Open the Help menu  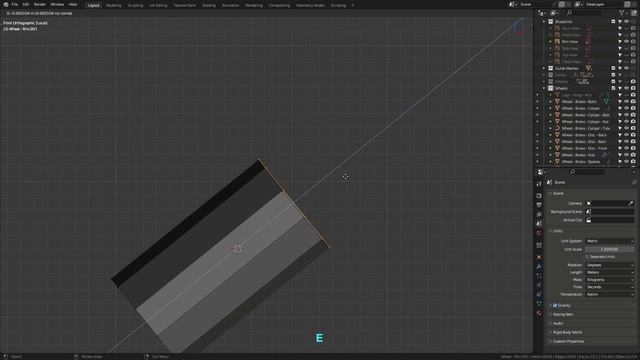click(x=73, y=4)
